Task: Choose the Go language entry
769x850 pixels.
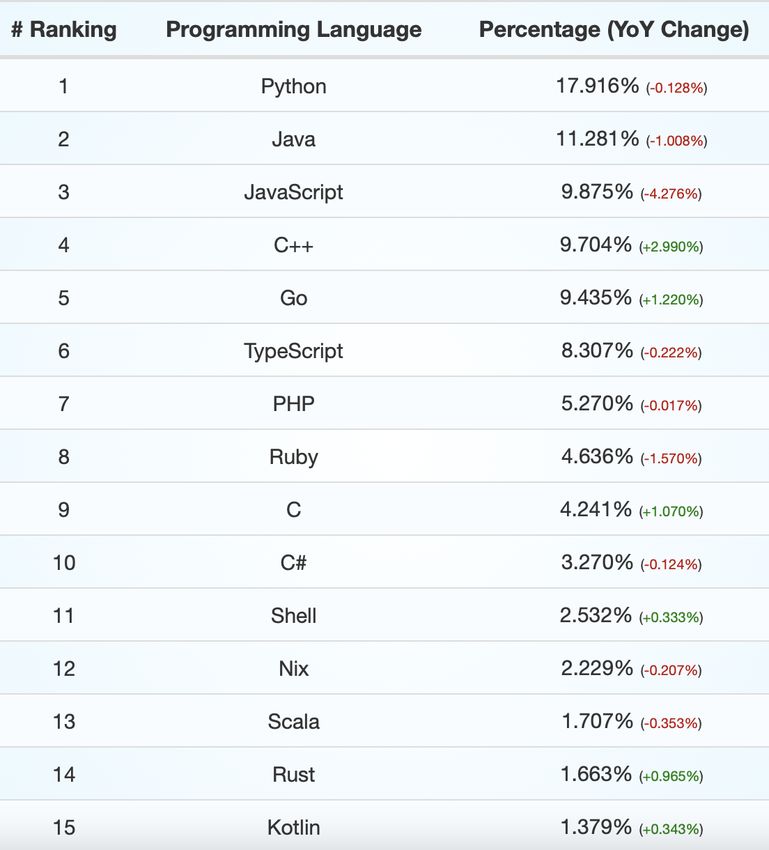Action: [294, 298]
